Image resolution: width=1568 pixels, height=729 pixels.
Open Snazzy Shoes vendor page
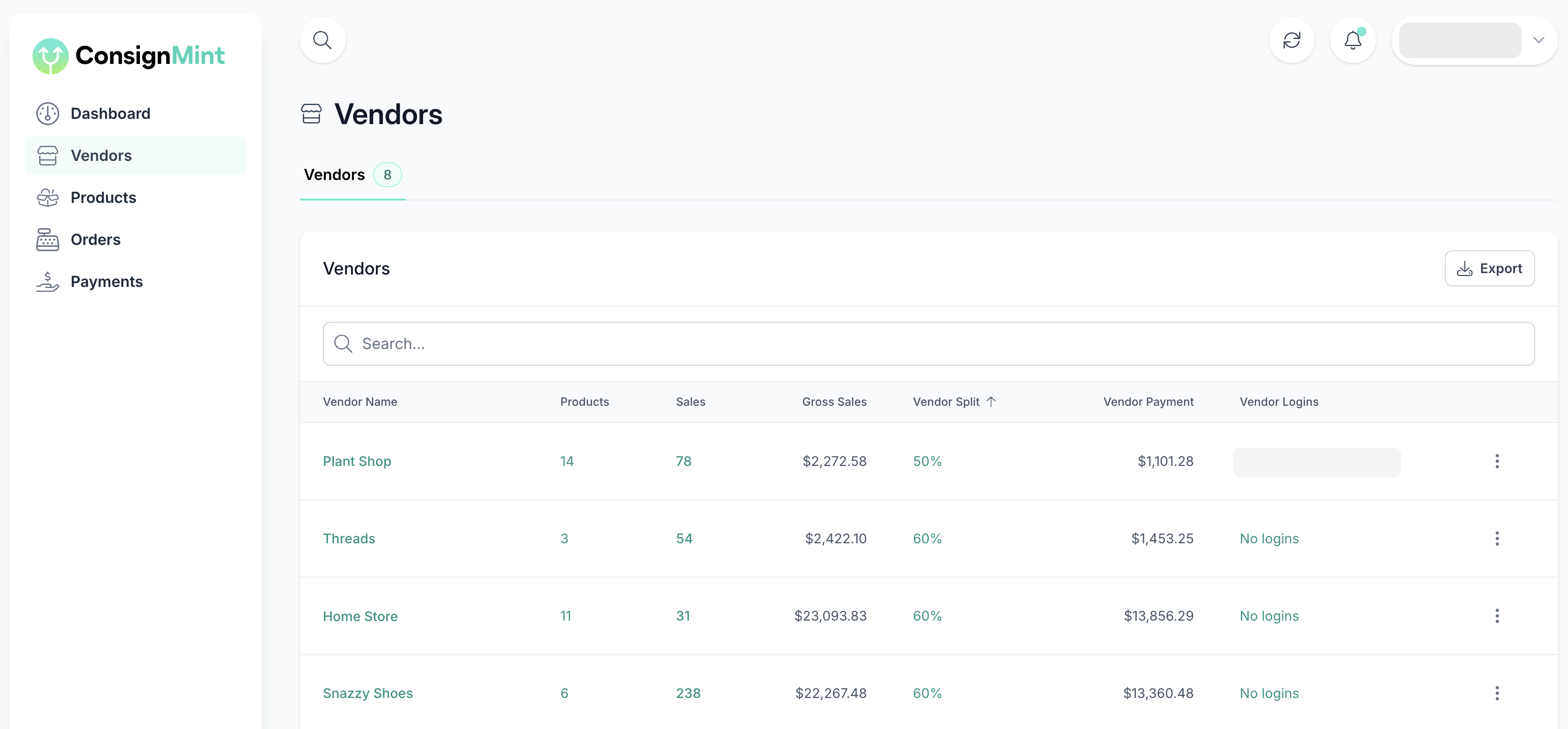[367, 693]
